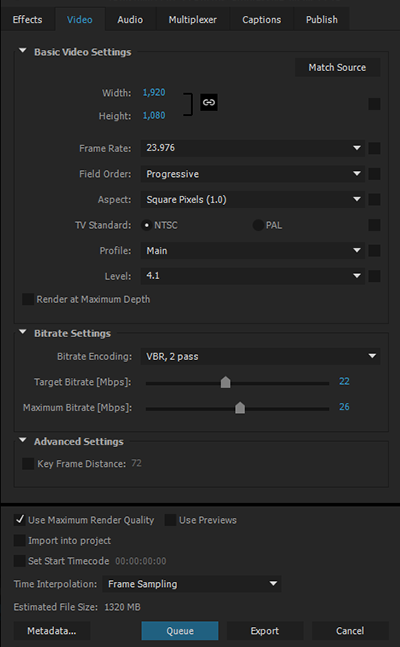400x647 pixels.
Task: Toggle match-source checkbox for frame size
Action: pyautogui.click(x=374, y=104)
